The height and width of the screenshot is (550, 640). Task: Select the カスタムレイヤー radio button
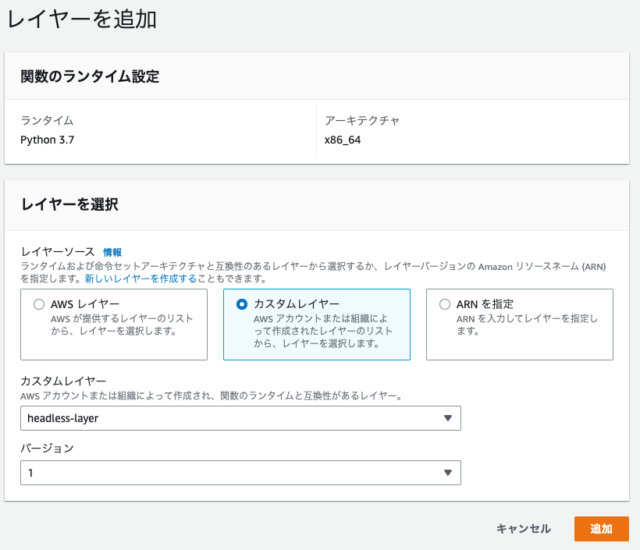click(x=241, y=304)
